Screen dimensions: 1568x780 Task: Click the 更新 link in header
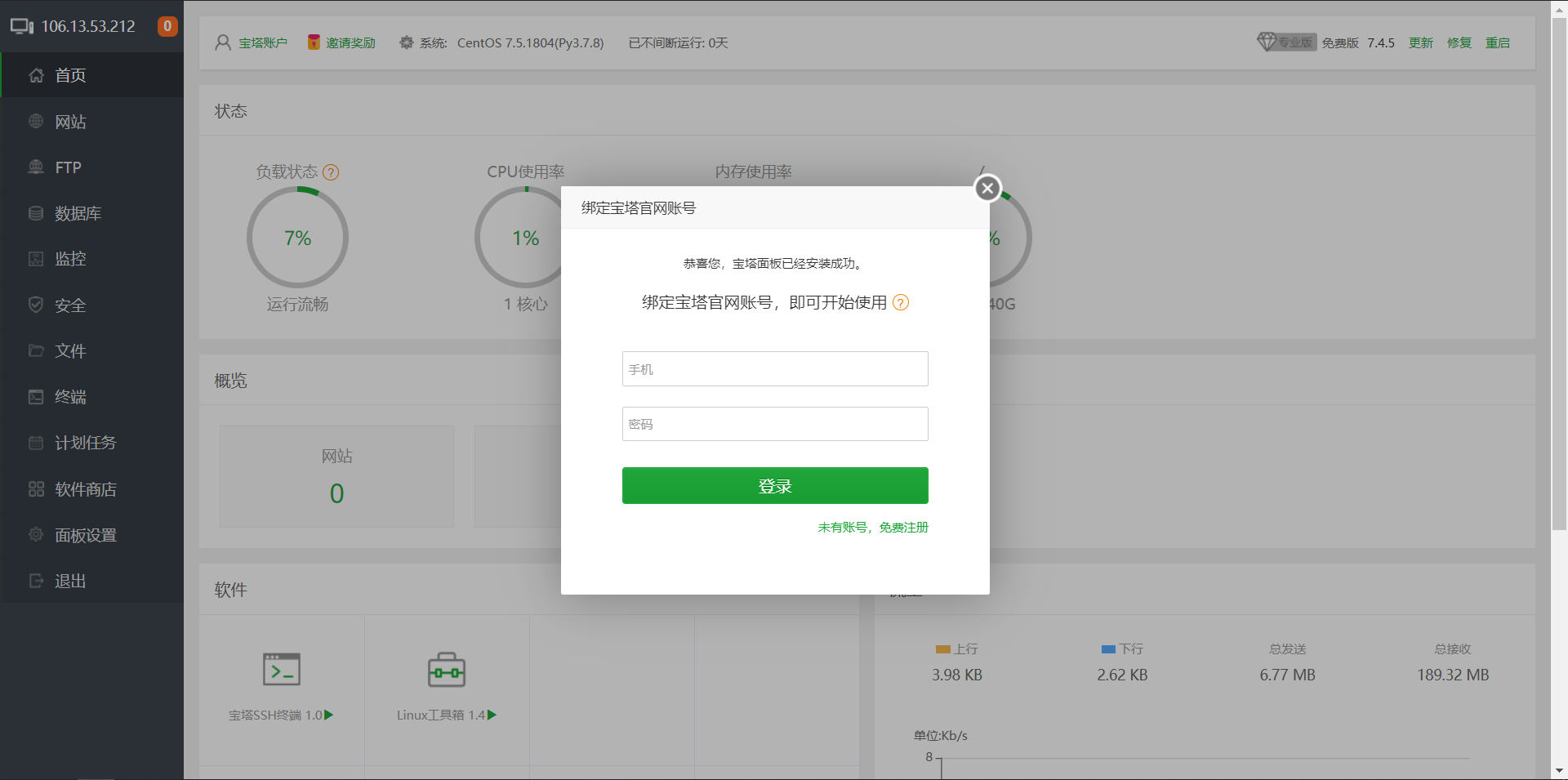pos(1421,42)
